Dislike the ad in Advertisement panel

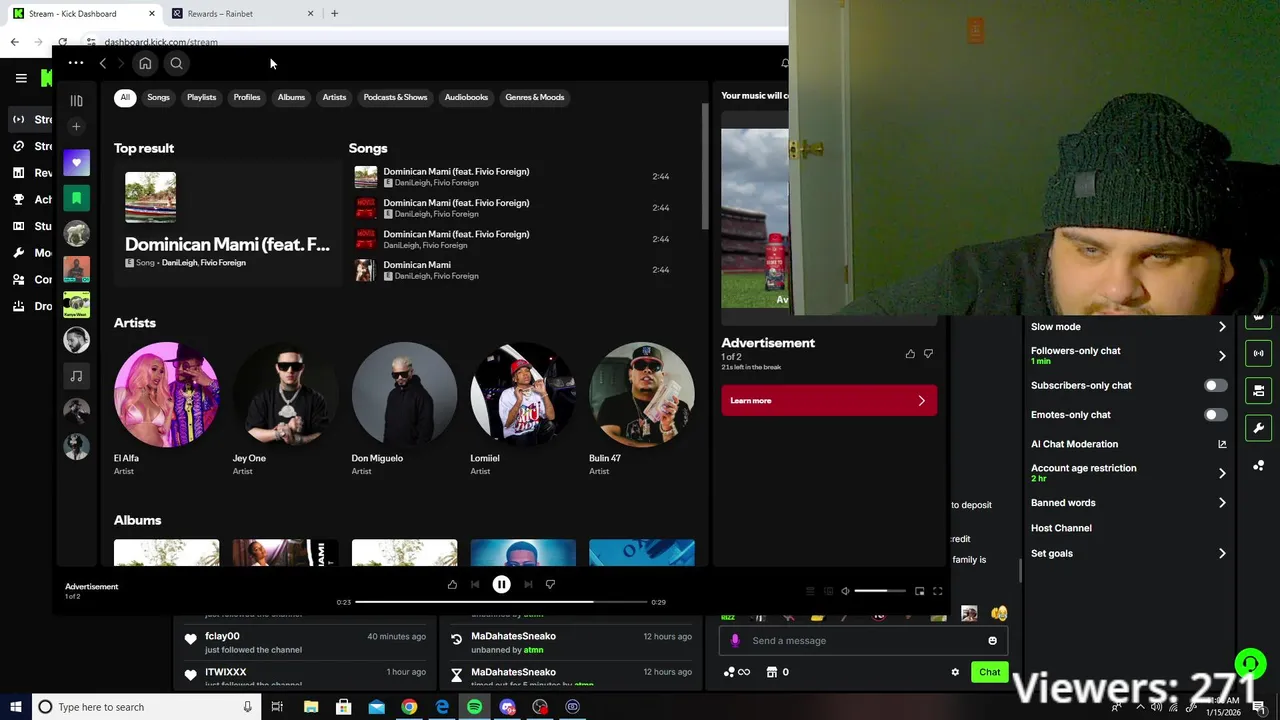(x=928, y=353)
